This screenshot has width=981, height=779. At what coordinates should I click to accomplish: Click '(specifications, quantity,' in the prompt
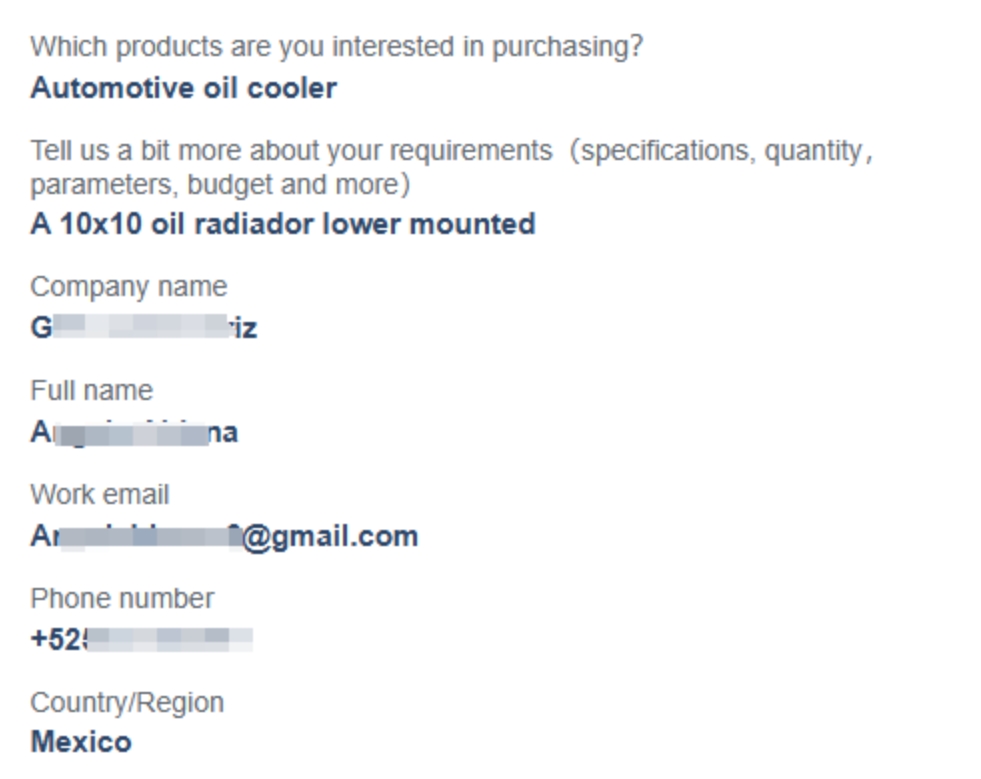click(x=721, y=151)
